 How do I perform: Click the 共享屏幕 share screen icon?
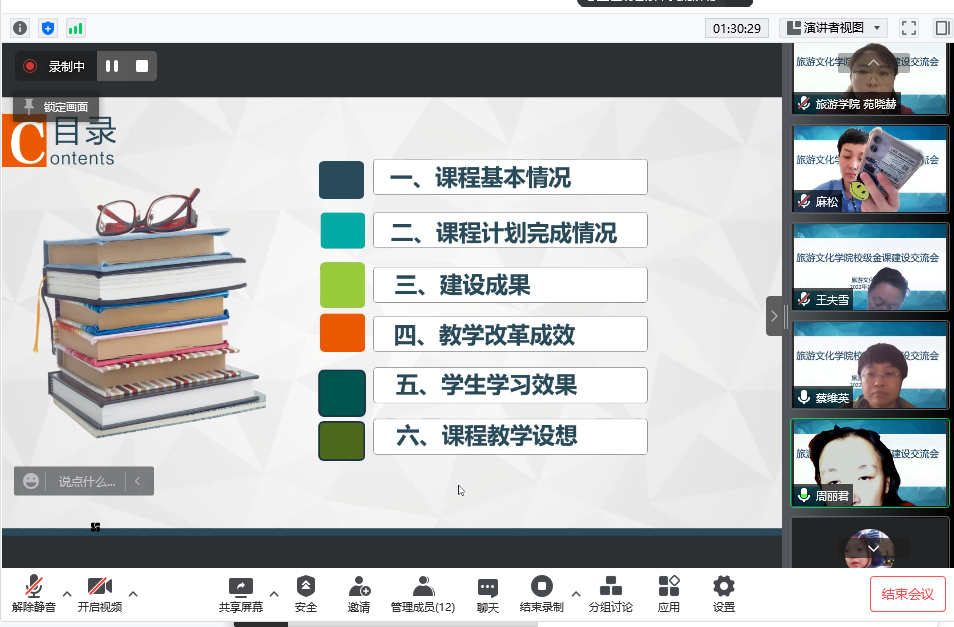coord(240,588)
